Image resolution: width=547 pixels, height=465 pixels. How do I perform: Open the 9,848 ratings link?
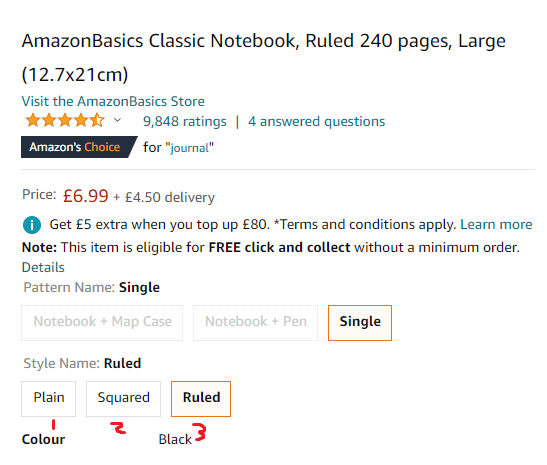[x=185, y=121]
